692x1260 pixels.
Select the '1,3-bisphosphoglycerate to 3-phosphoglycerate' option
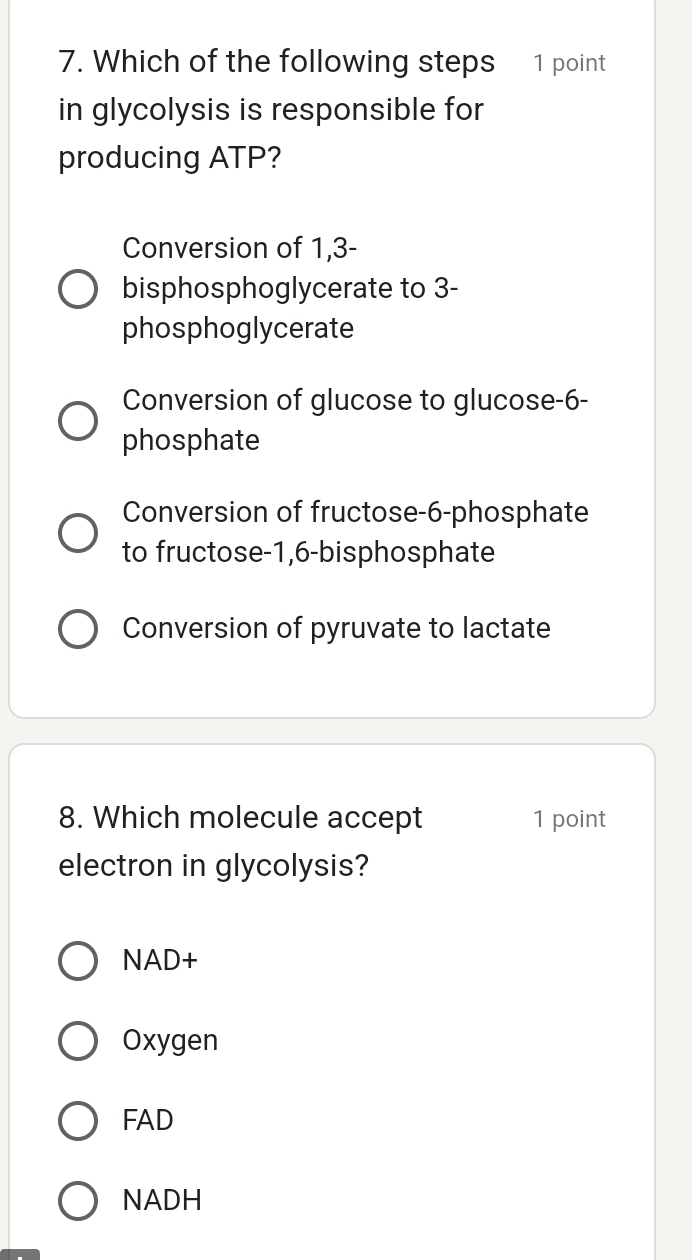pos(78,288)
